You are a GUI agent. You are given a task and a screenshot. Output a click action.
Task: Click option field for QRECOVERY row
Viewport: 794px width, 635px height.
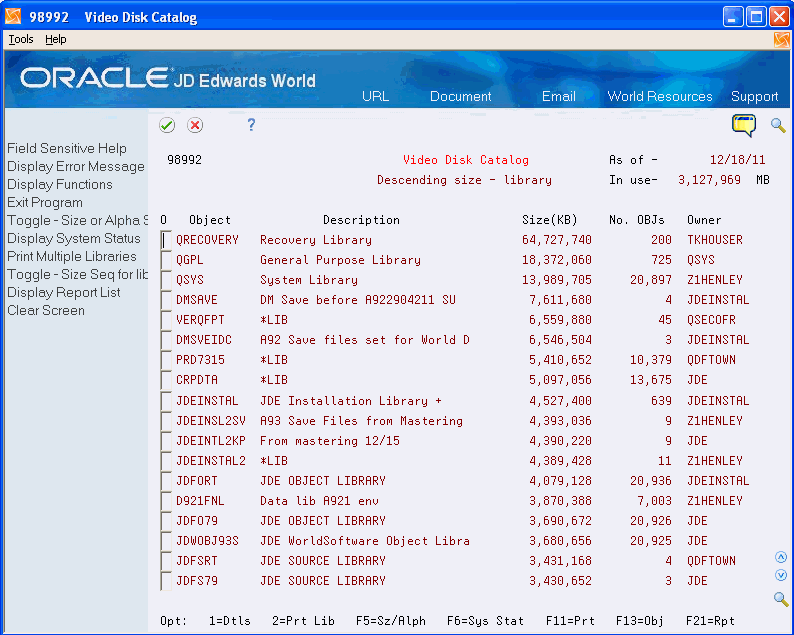coord(166,240)
